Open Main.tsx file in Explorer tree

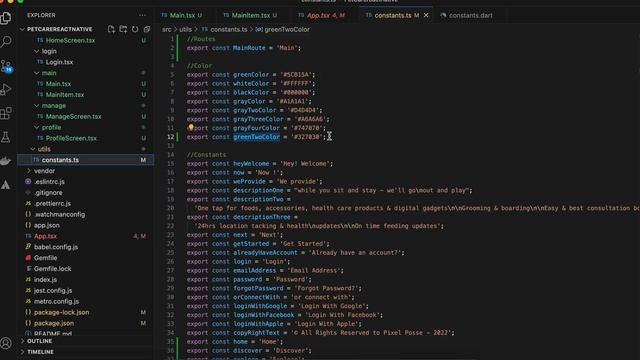tap(58, 84)
